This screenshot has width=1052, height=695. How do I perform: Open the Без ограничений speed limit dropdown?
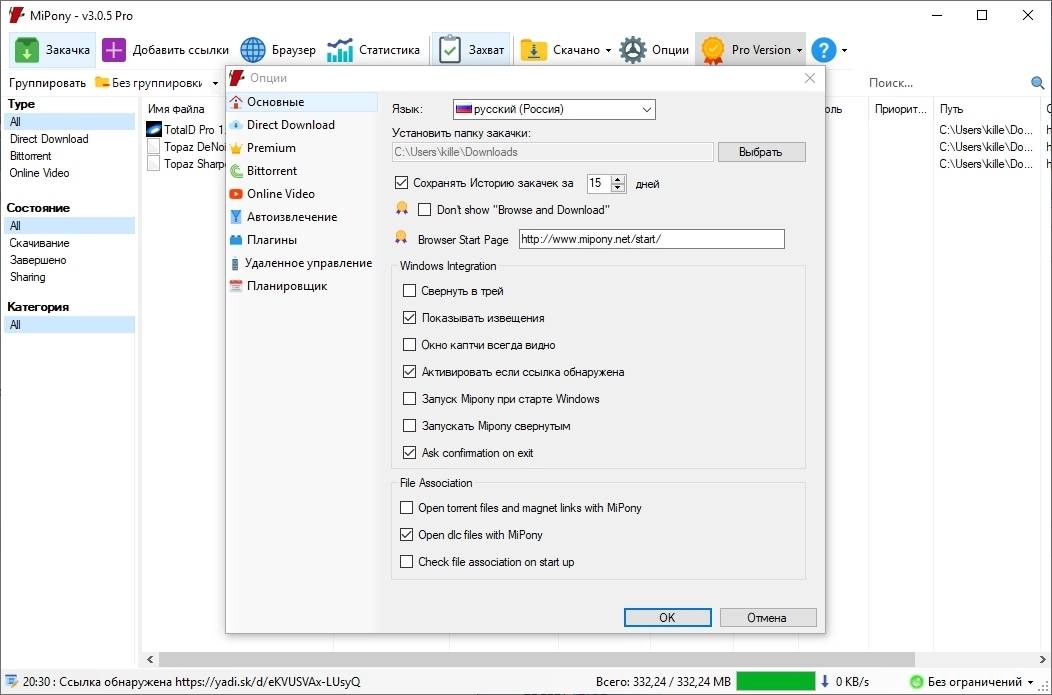1030,682
